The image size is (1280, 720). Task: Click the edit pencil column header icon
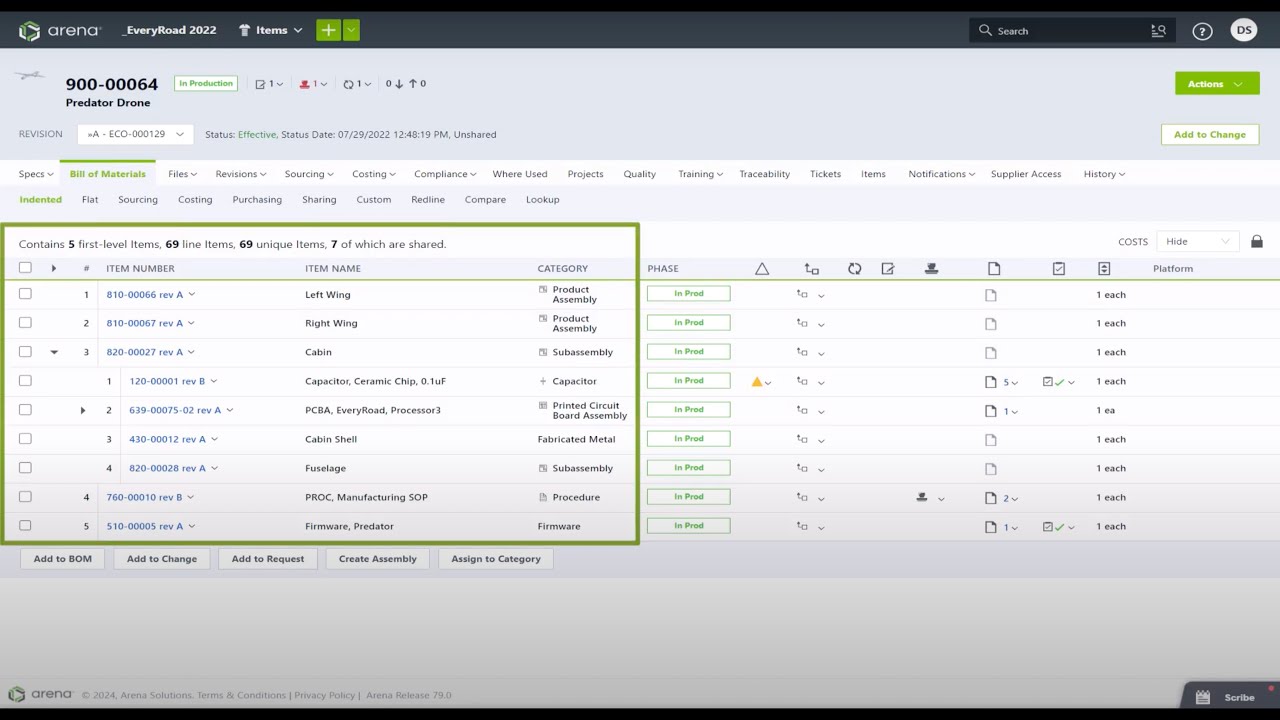[887, 268]
